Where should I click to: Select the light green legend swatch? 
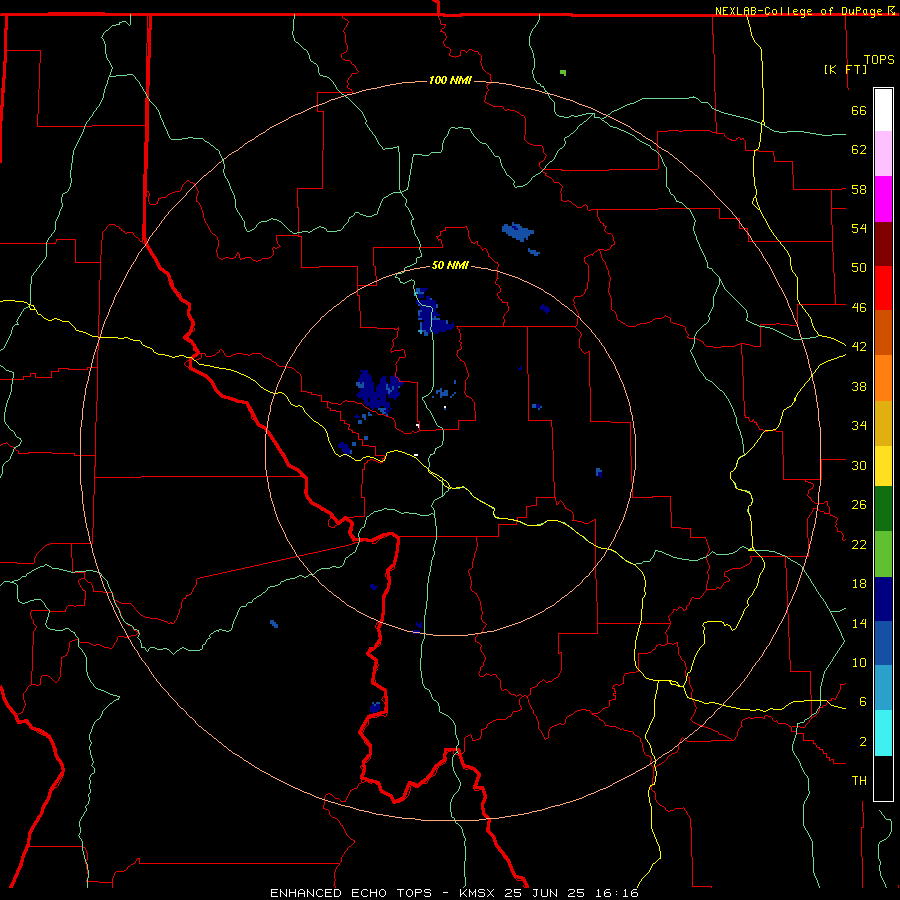pyautogui.click(x=883, y=554)
